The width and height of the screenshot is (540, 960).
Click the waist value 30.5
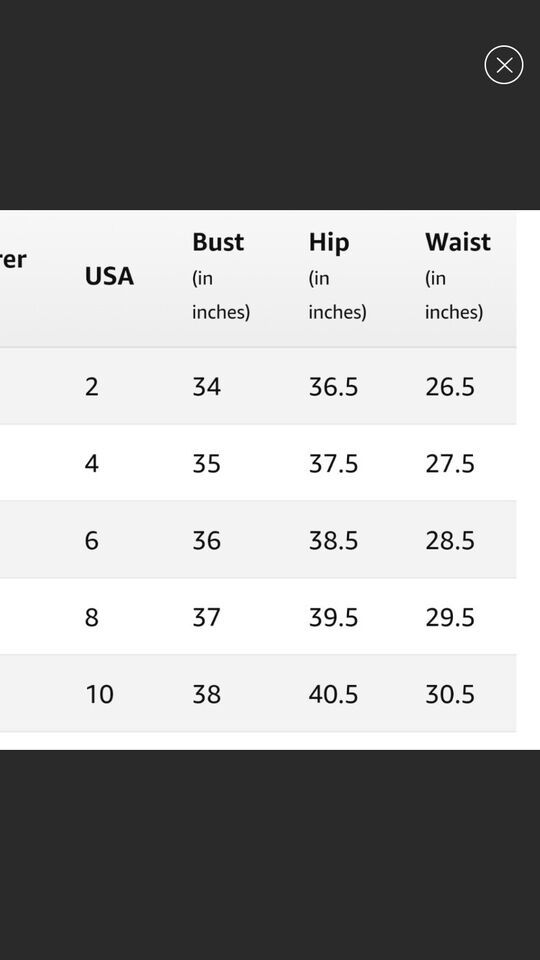click(449, 694)
